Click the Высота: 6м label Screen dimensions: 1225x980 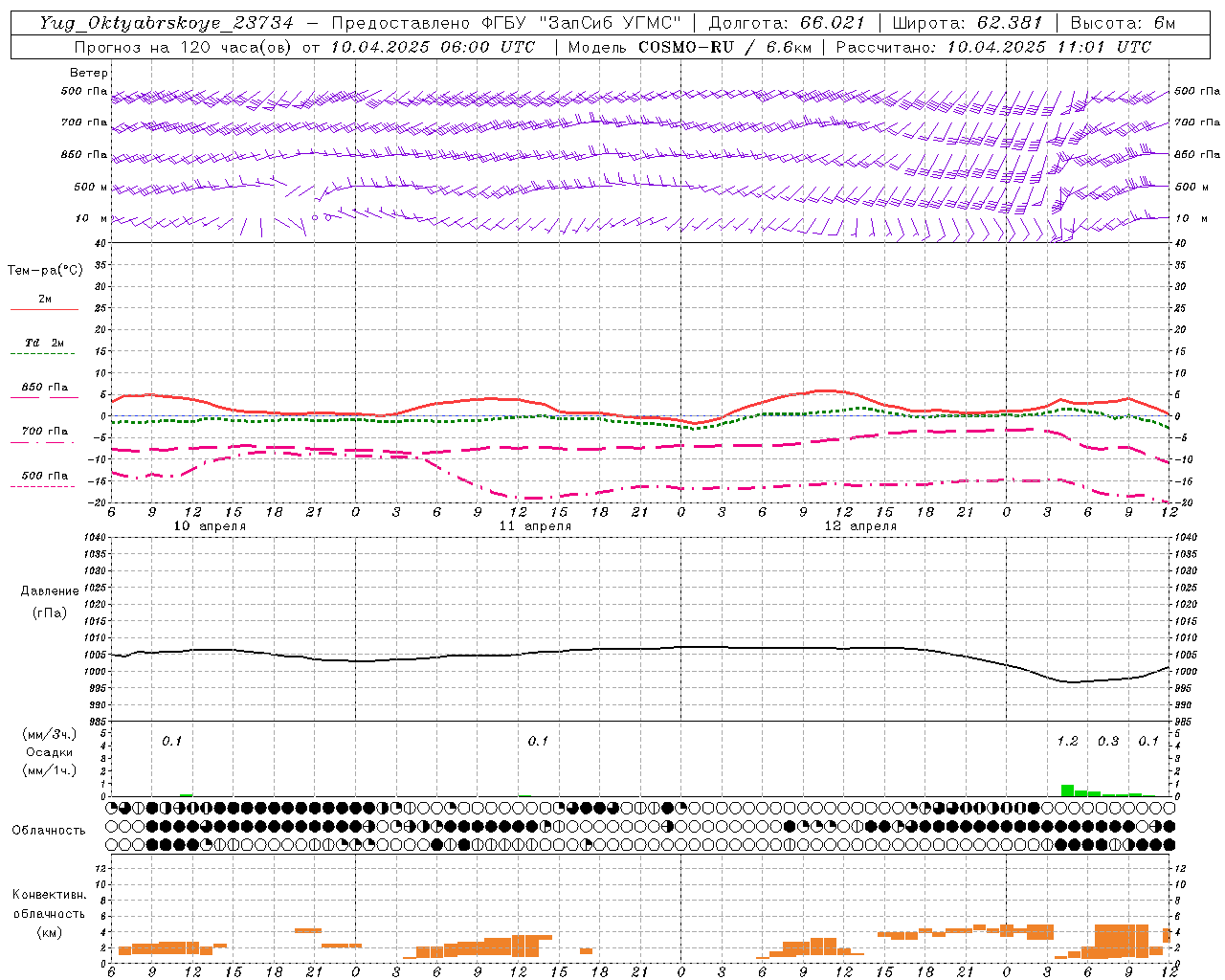[1123, 23]
